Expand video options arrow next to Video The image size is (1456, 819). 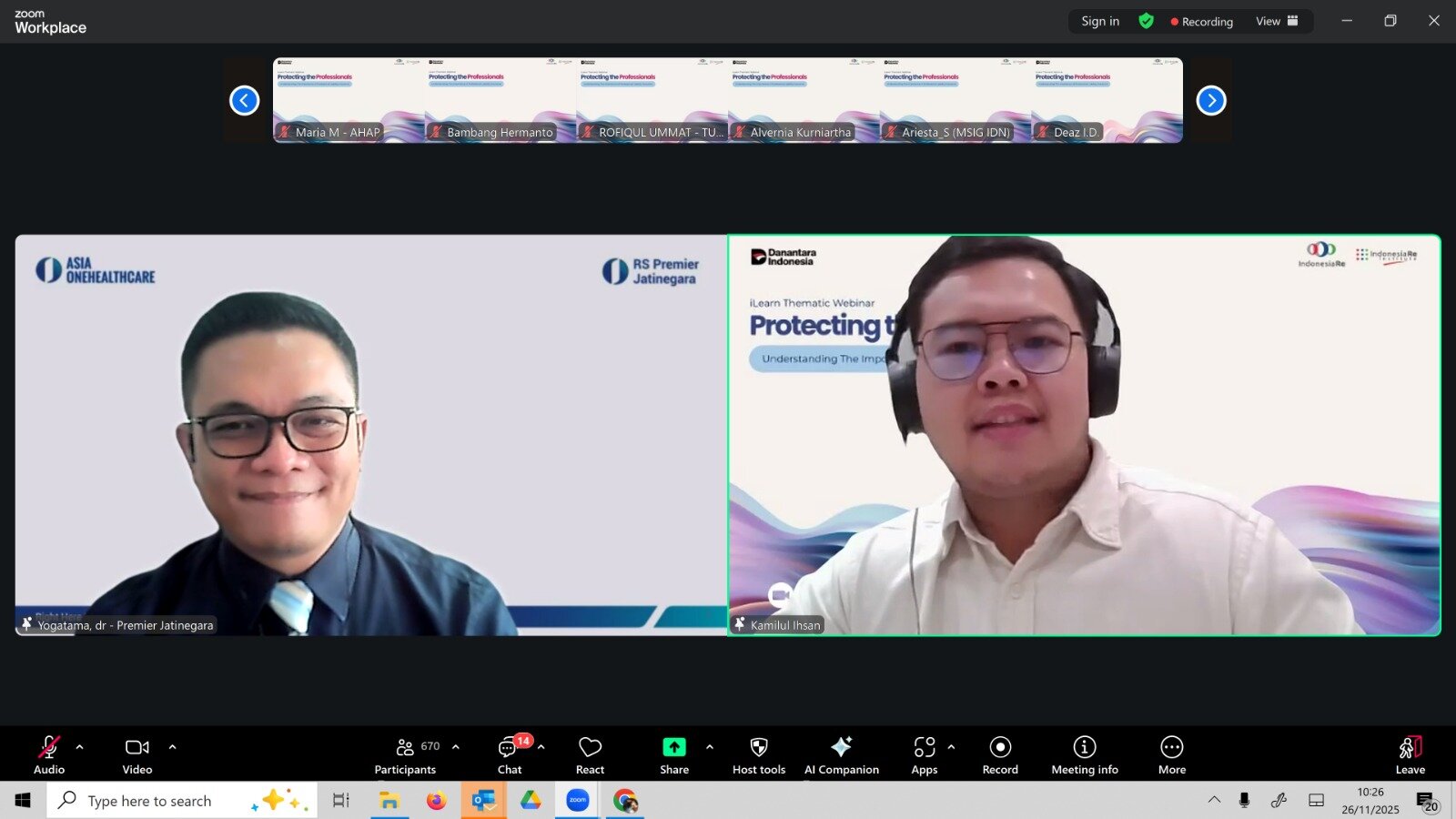click(172, 747)
